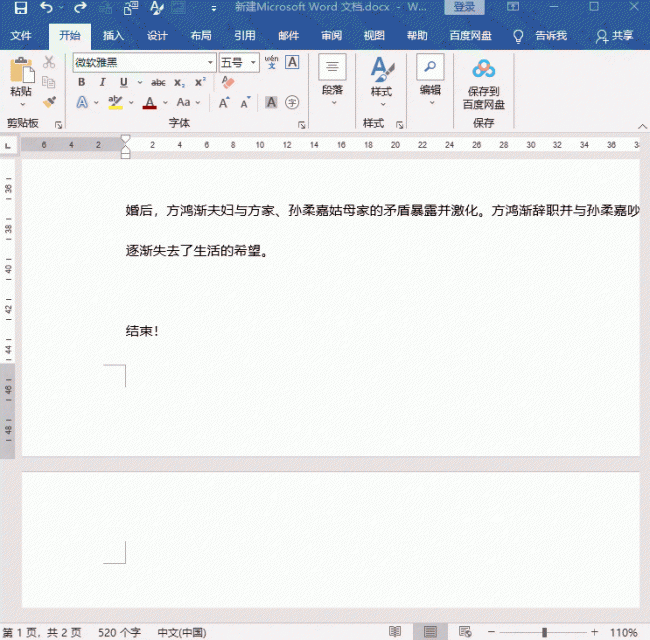Insert an enclosed character (circled 字)
This screenshot has height=640, width=650.
coord(292,102)
